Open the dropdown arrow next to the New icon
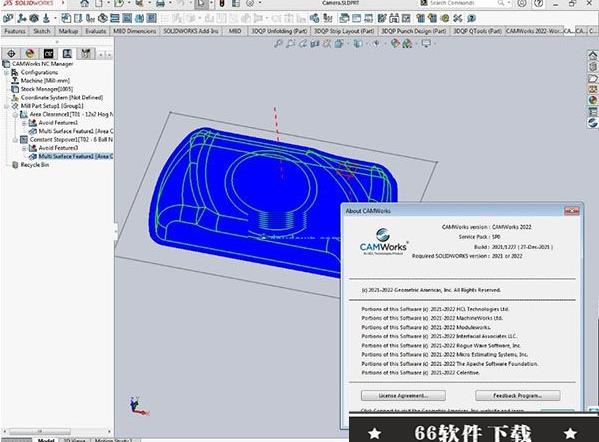The height and width of the screenshot is (442, 599). [x=108, y=3]
